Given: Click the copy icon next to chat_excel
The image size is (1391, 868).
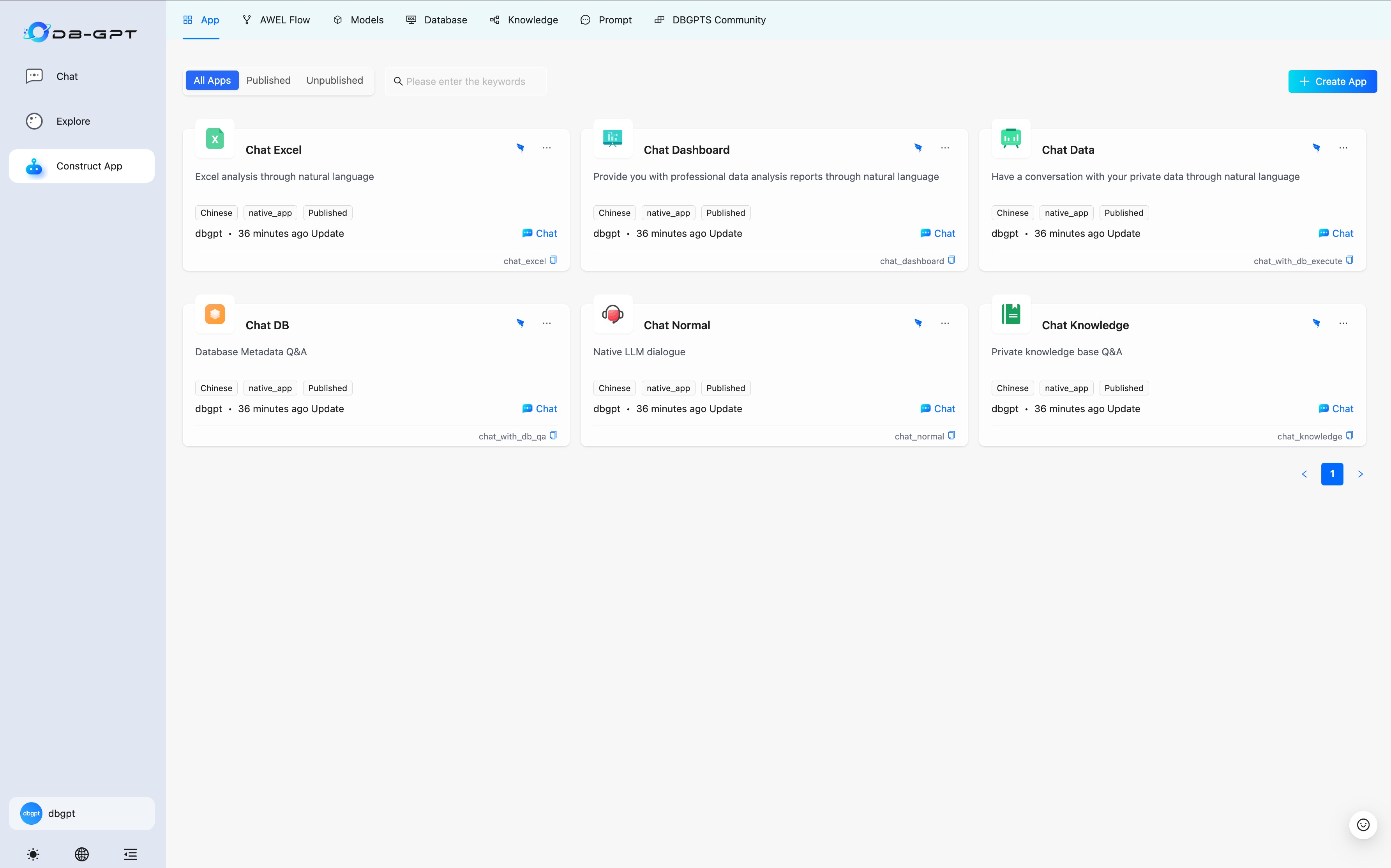Looking at the screenshot, I should [x=553, y=260].
